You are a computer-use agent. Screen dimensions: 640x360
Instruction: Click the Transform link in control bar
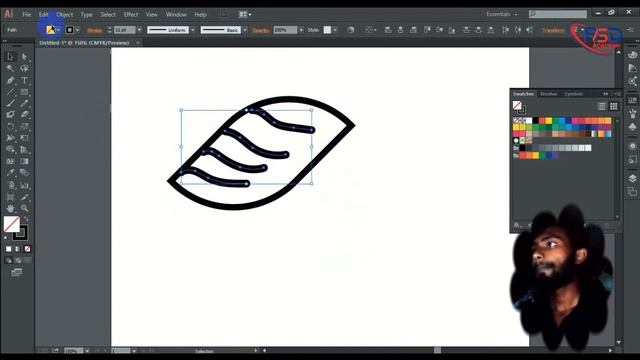click(x=553, y=30)
